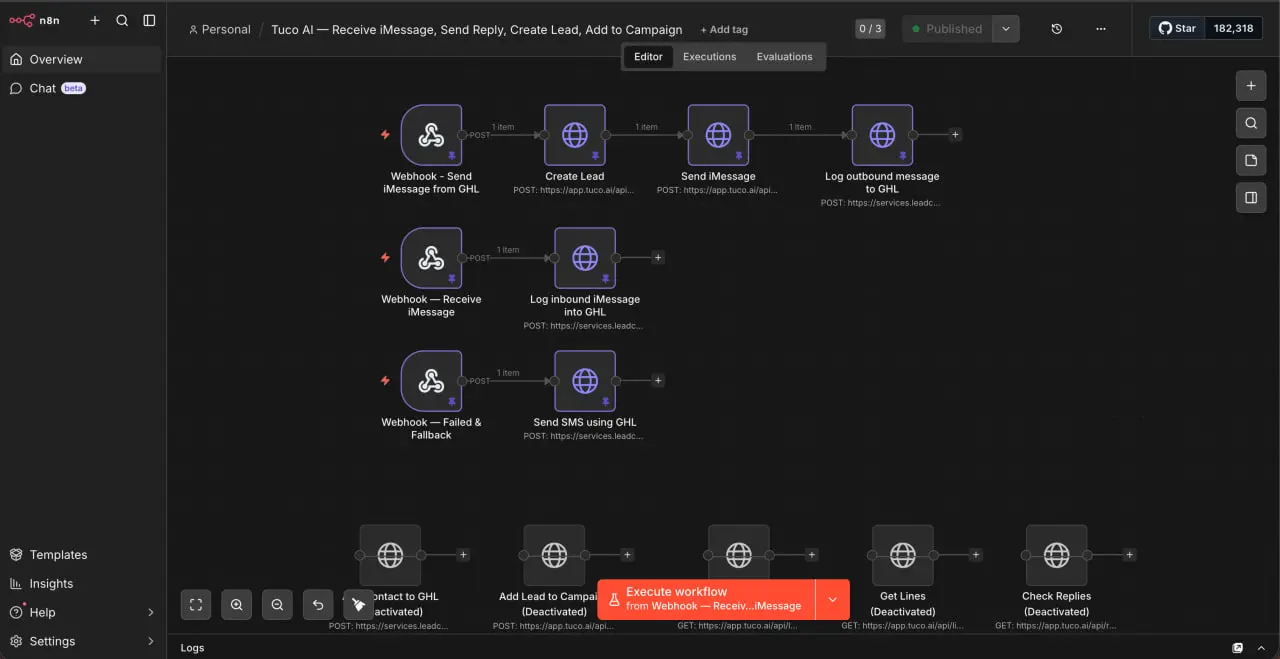Expand the Logs panel chevron
The width and height of the screenshot is (1280, 659).
click(1262, 648)
